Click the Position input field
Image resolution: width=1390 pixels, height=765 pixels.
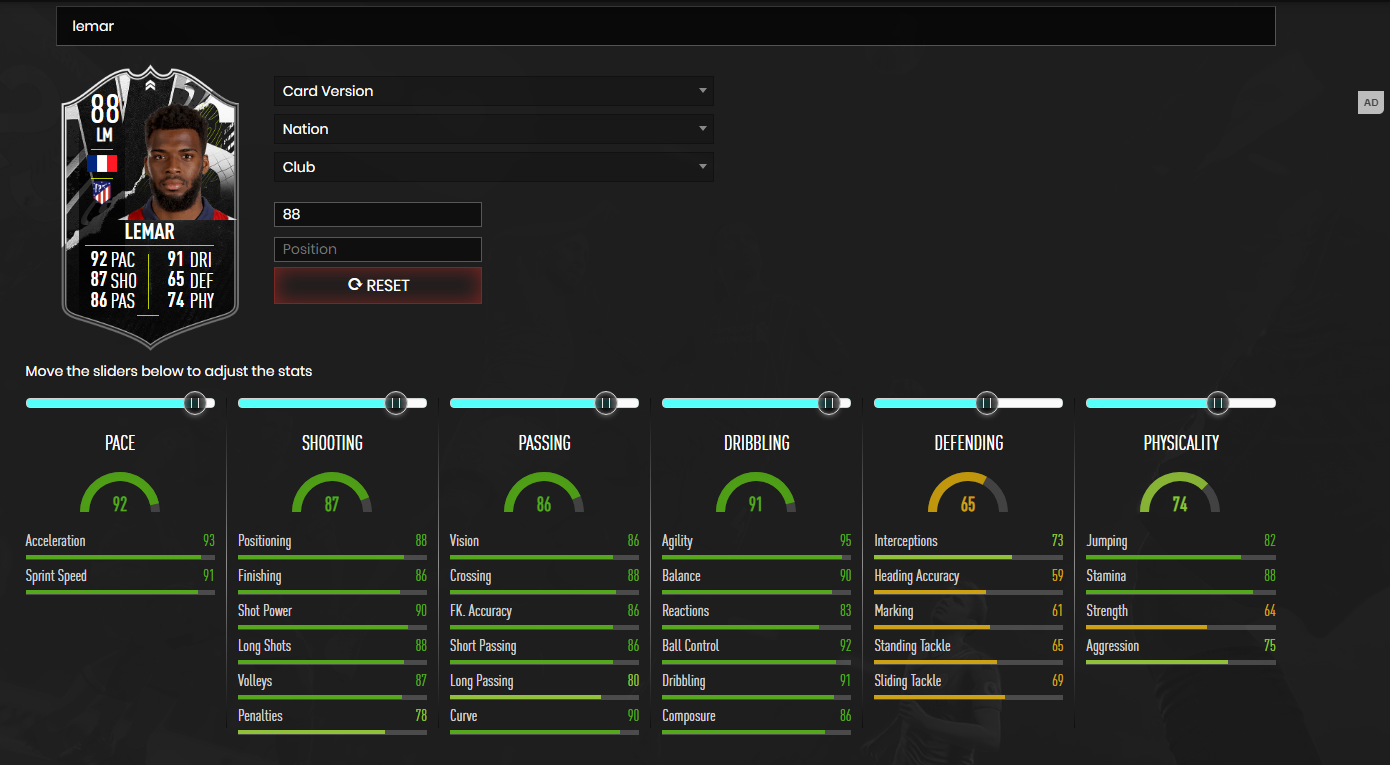[378, 249]
